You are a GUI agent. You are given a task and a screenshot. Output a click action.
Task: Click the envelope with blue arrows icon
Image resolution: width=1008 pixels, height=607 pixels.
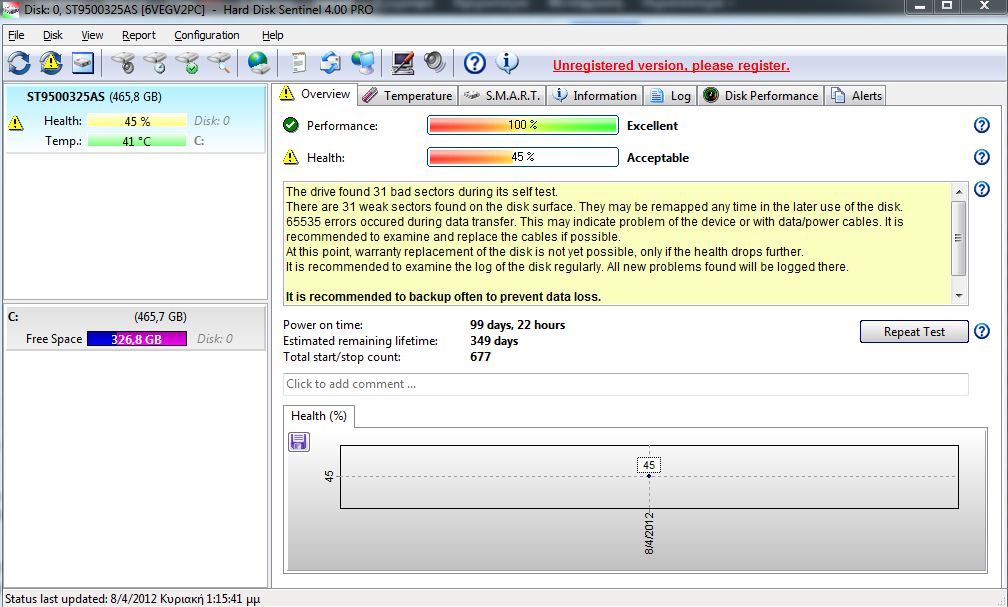click(x=330, y=63)
